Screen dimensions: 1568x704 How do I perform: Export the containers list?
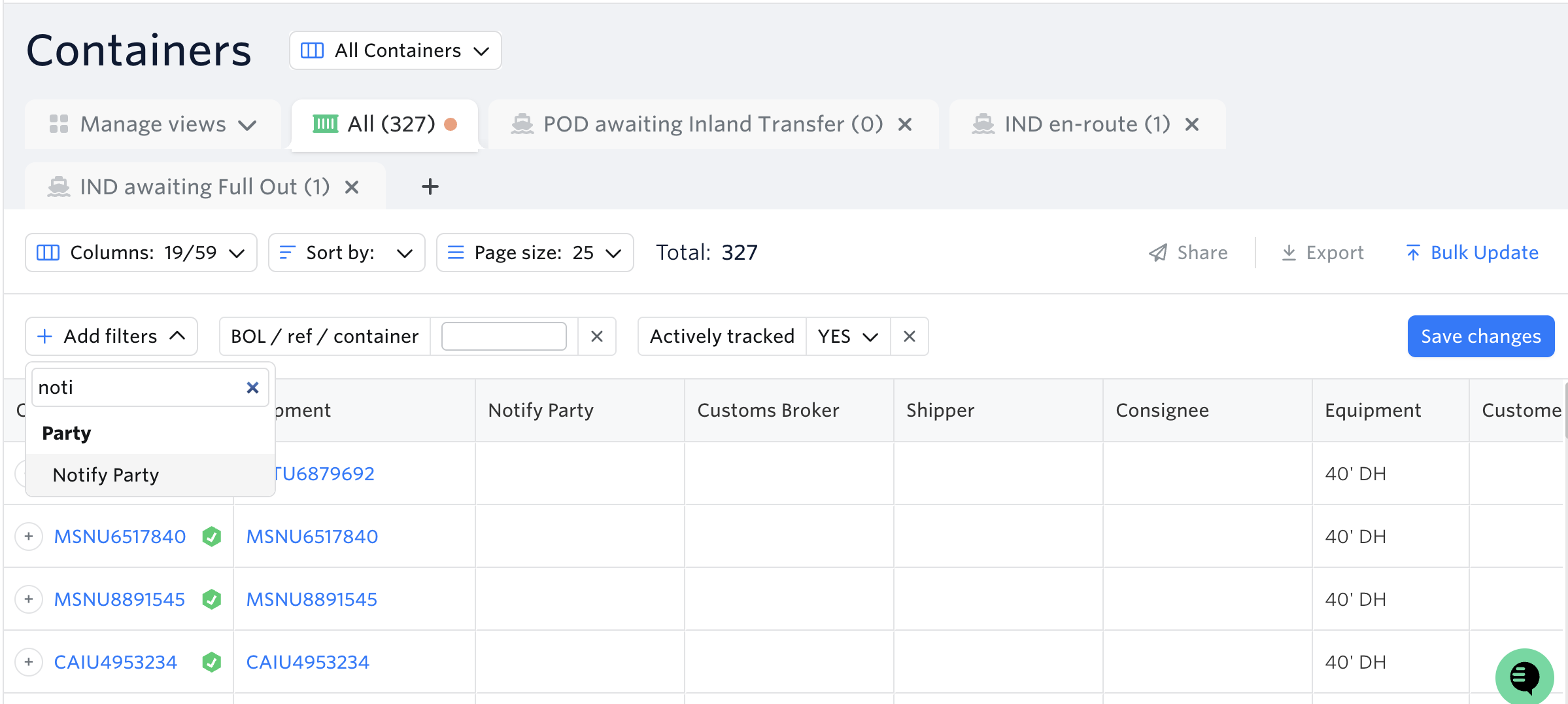[1322, 253]
